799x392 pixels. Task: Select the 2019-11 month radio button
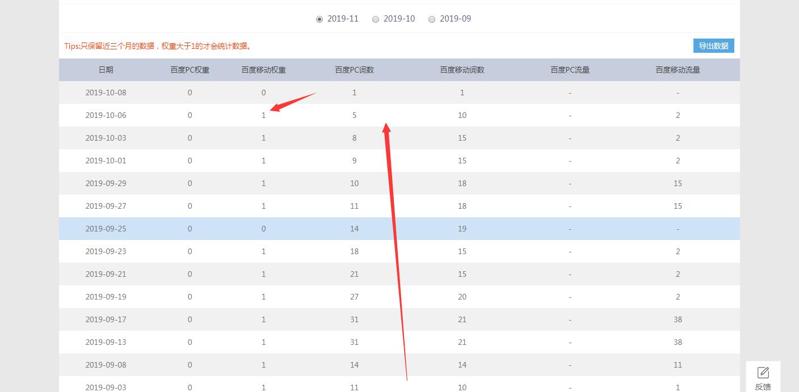point(319,19)
